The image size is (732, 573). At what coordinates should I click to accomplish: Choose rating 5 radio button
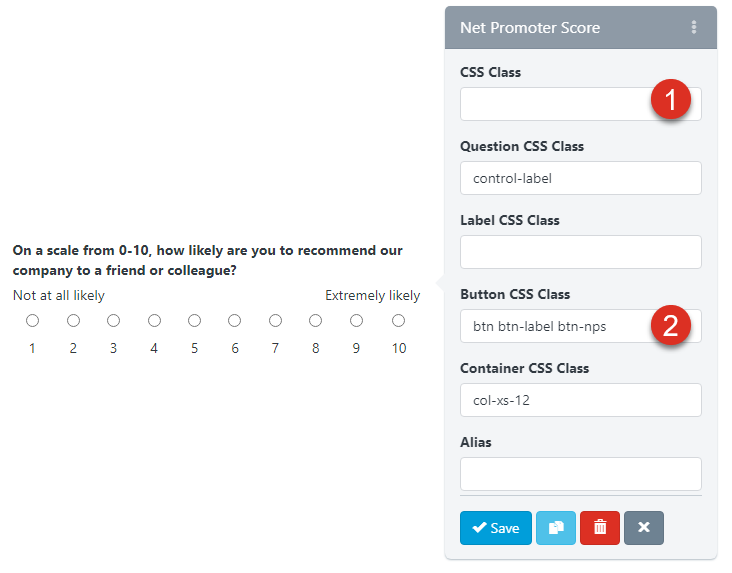(x=195, y=321)
